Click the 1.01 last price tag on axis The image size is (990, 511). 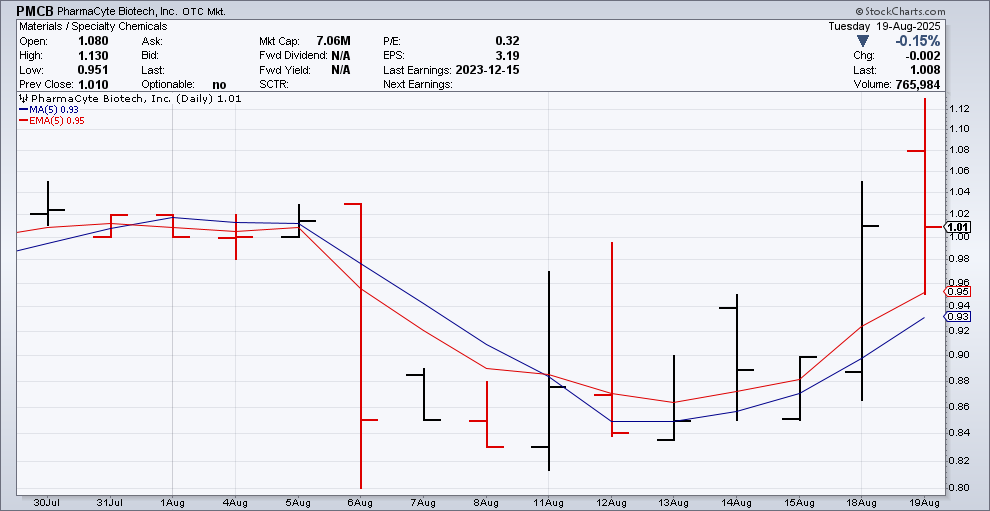[x=957, y=227]
